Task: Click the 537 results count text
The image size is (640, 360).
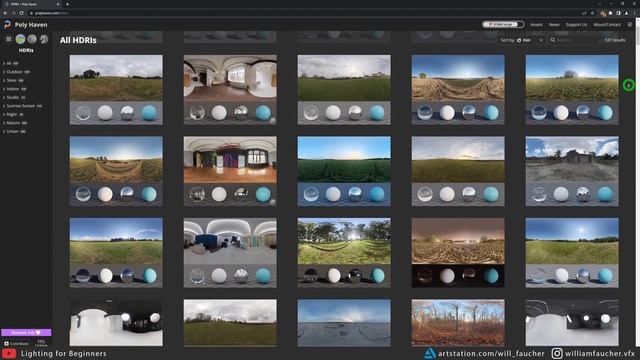Action: [615, 40]
